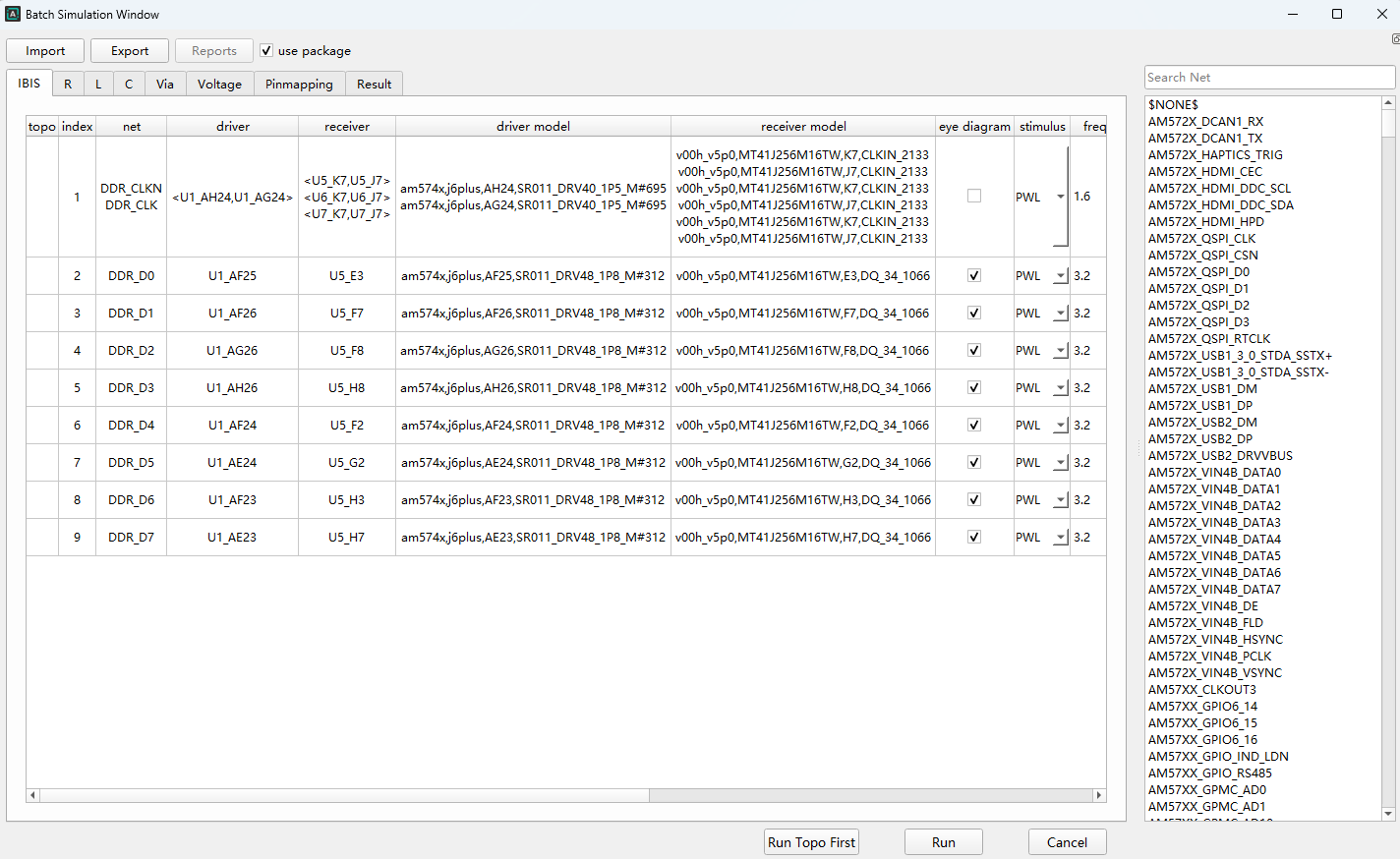Click the Search Net input field
The height and width of the screenshot is (859, 1400).
[1268, 78]
